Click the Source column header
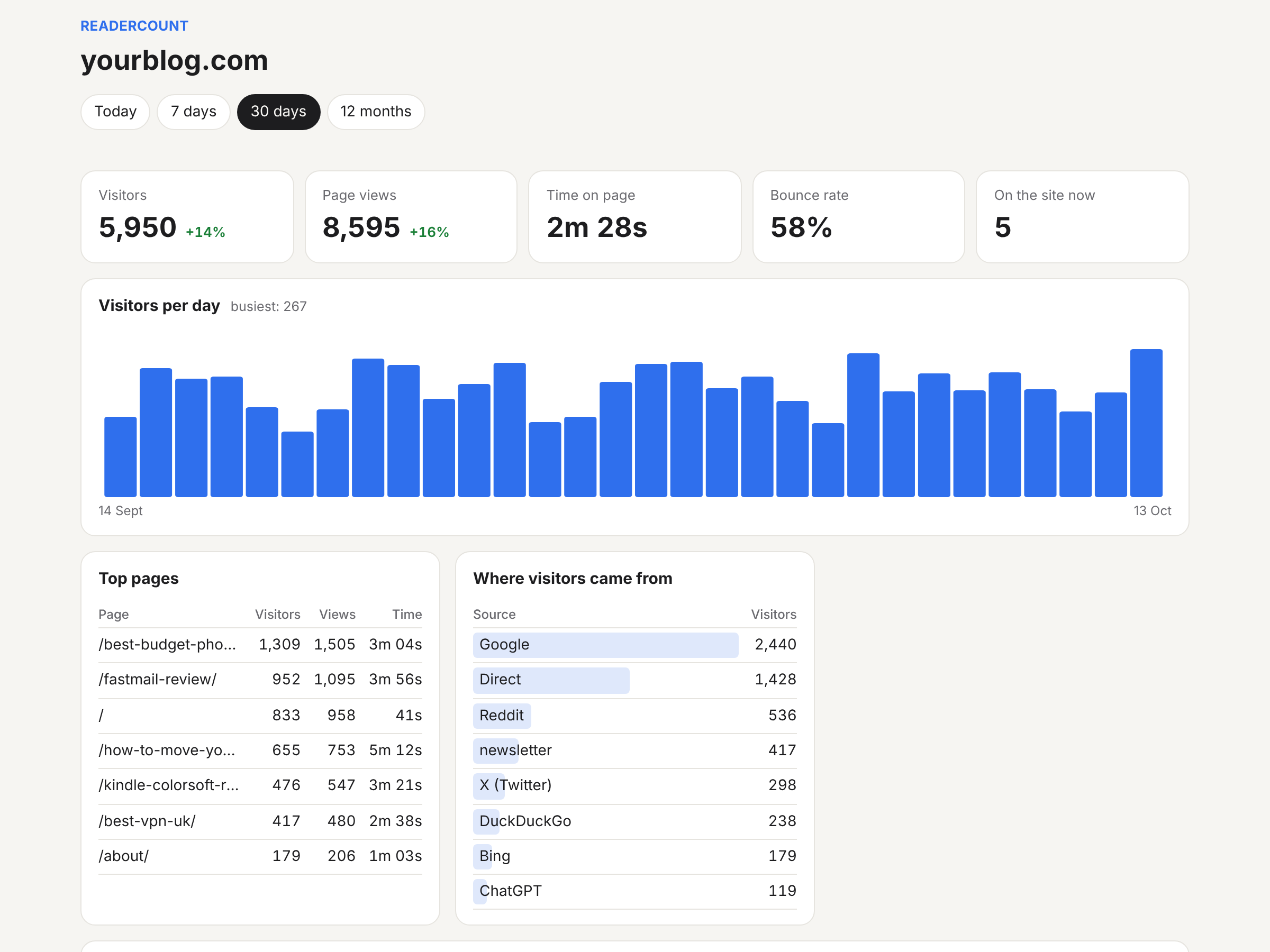 [x=494, y=615]
